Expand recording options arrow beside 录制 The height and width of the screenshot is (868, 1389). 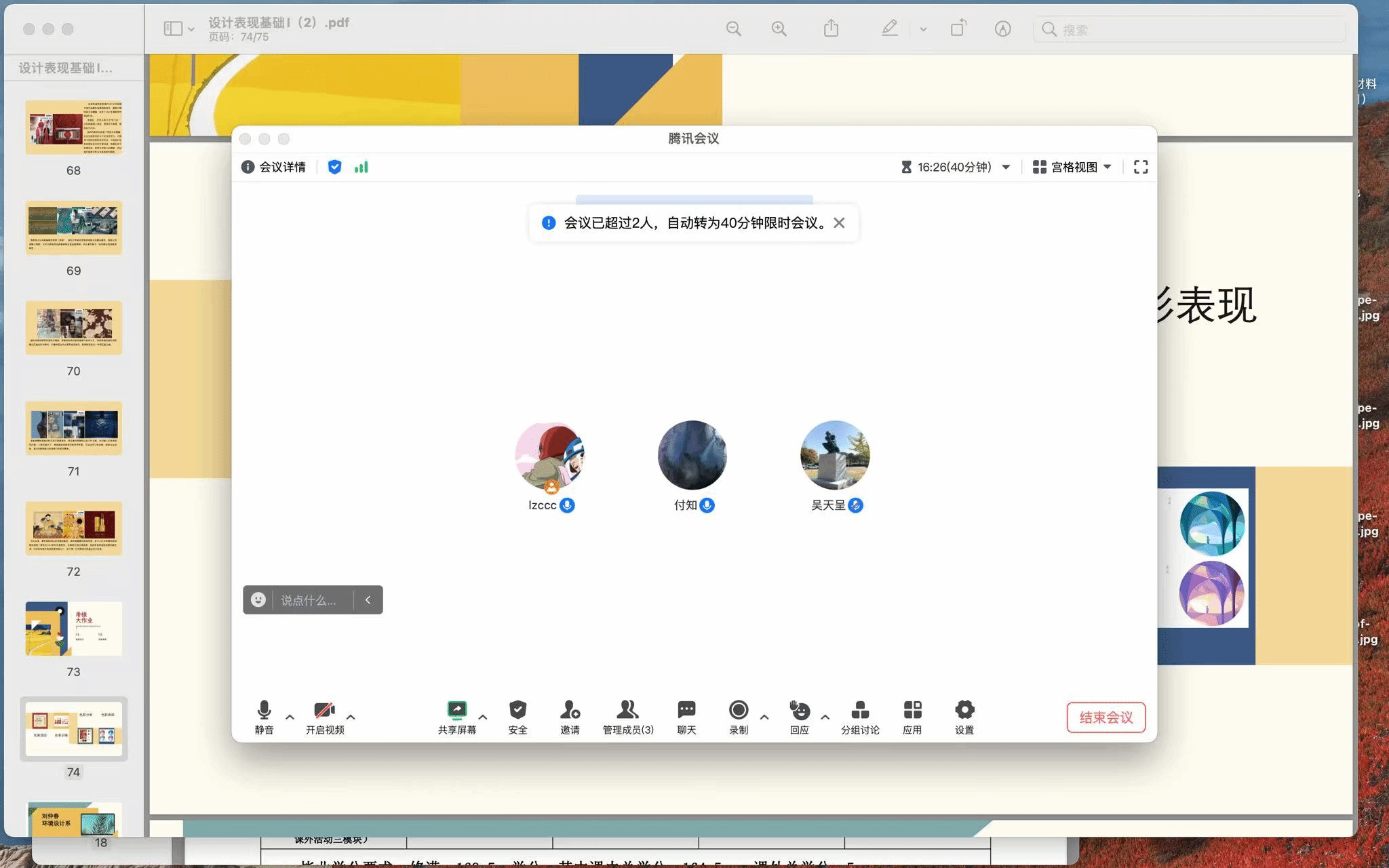pyautogui.click(x=764, y=717)
